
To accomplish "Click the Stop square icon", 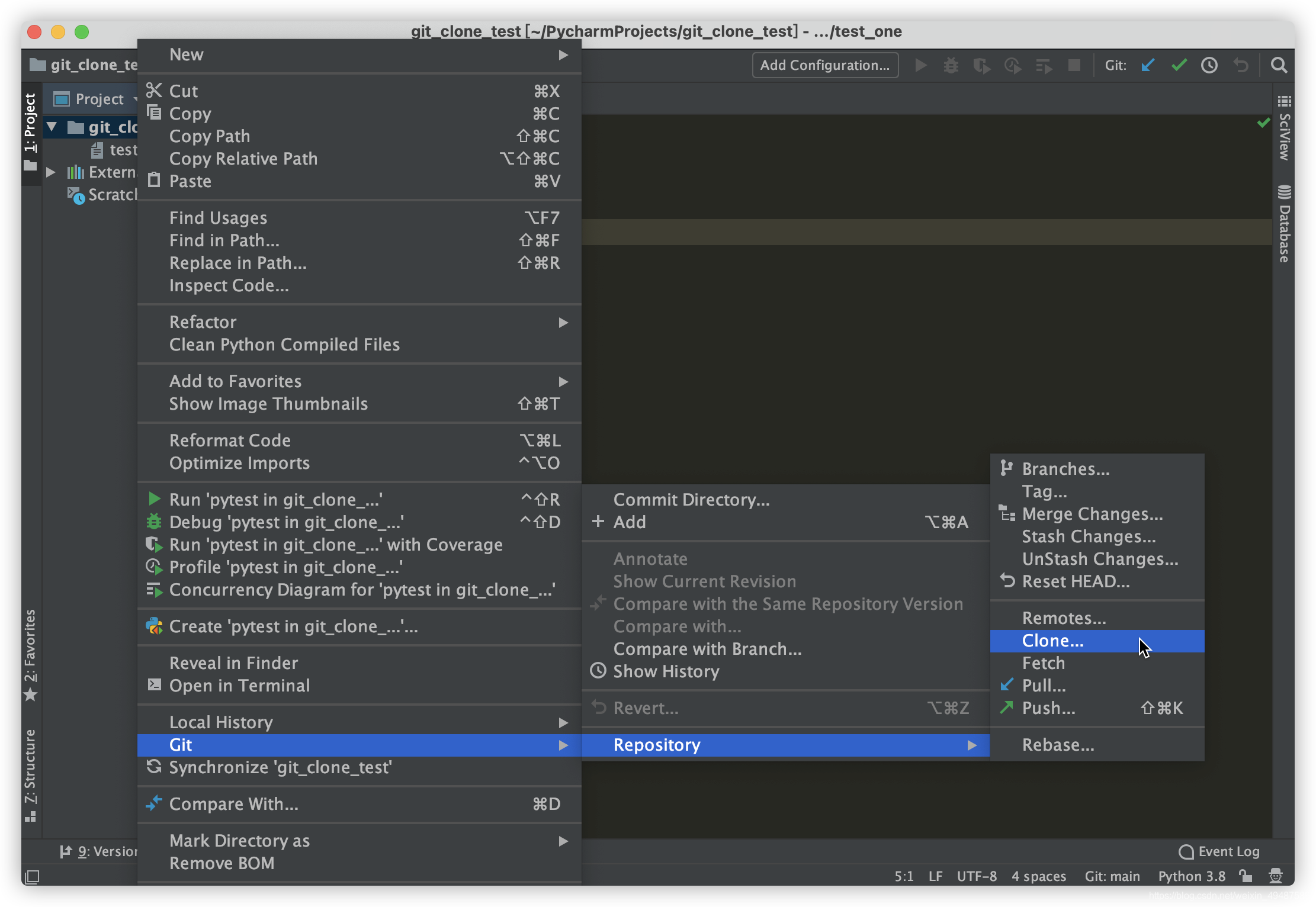I will [x=1074, y=65].
